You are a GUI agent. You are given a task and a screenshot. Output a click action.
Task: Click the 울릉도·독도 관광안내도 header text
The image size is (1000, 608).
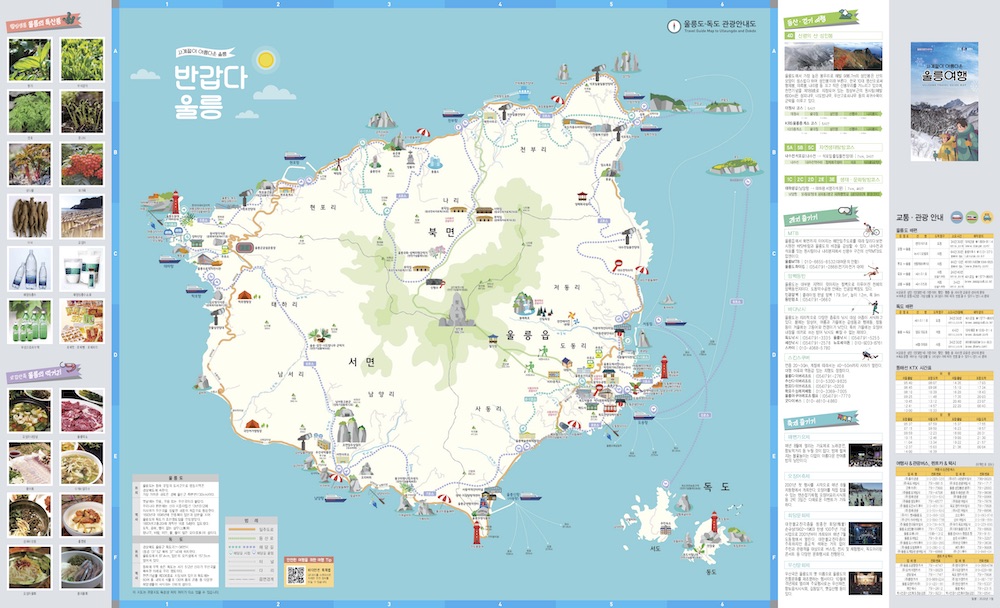coord(720,24)
